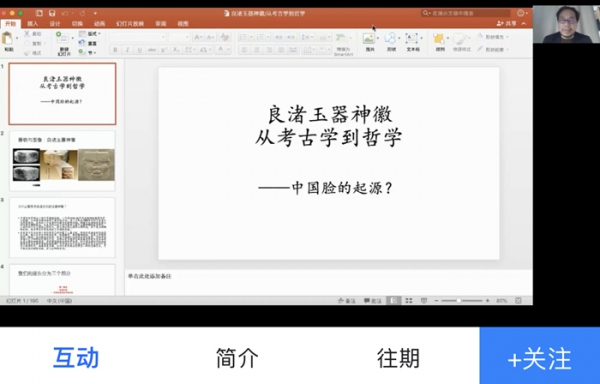Click the New Slide icon
The image size is (600, 384).
(63, 38)
